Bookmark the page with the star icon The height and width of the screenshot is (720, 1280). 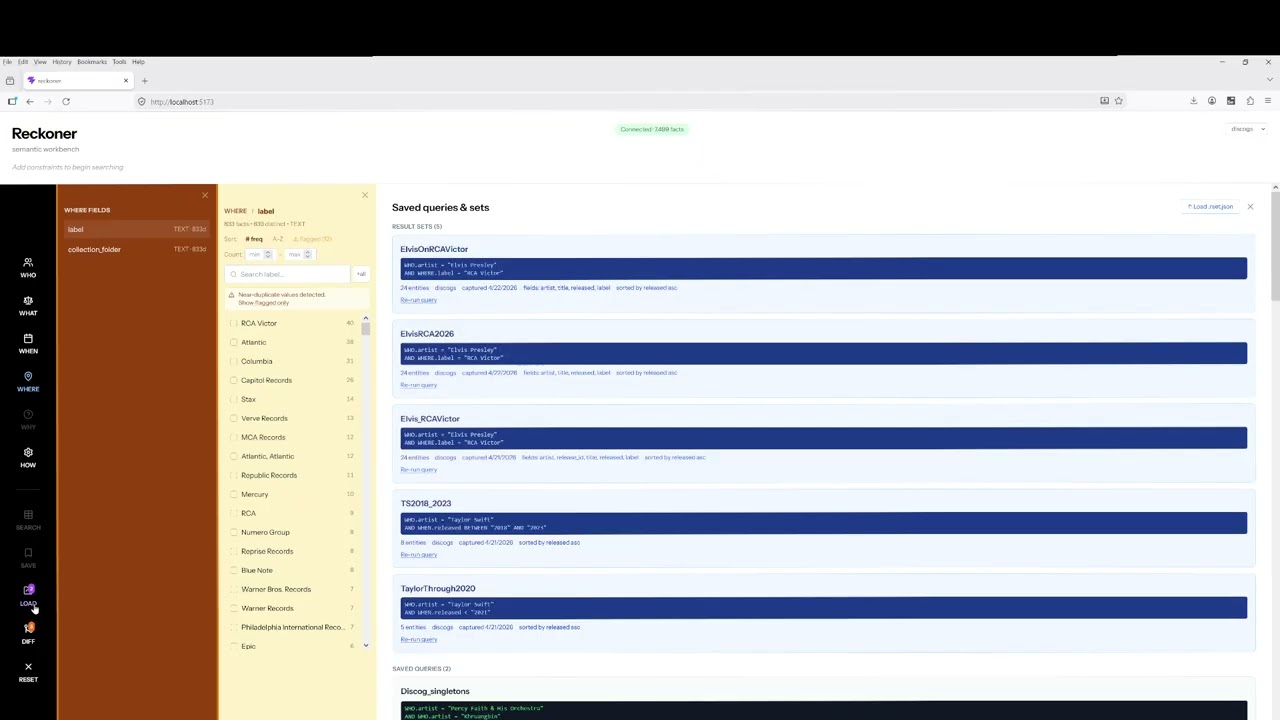pos(1119,101)
